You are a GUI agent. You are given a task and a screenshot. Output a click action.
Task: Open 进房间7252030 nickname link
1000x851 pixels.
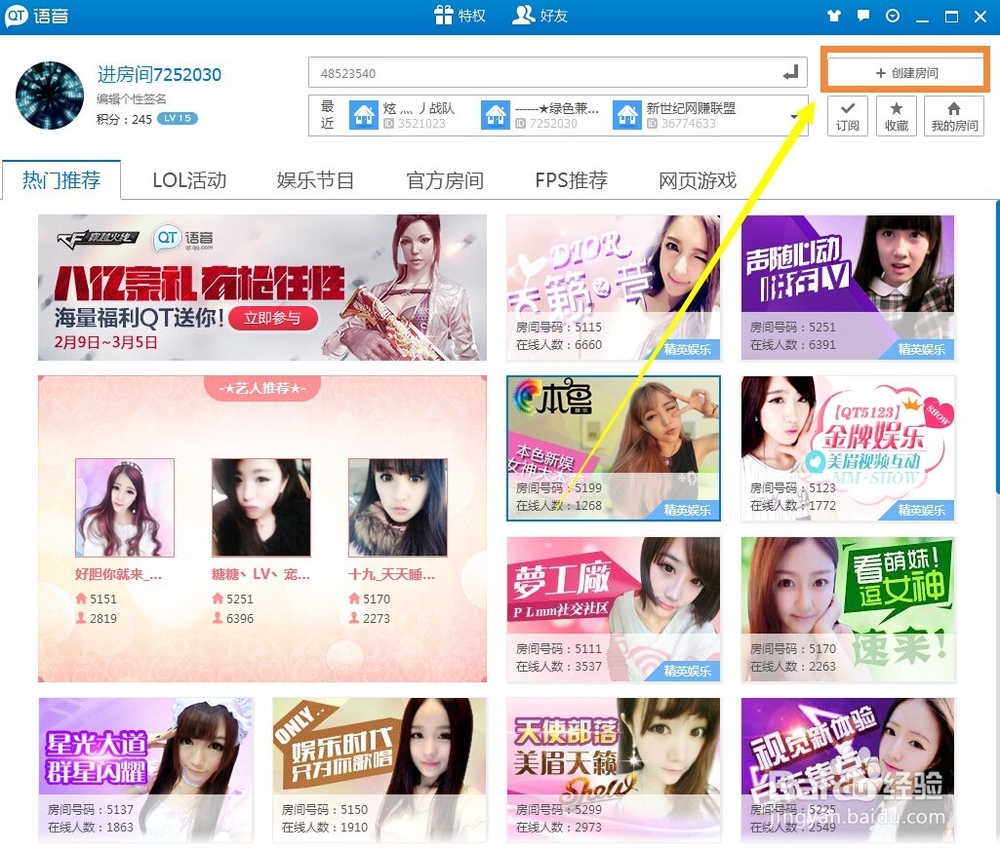pos(159,75)
